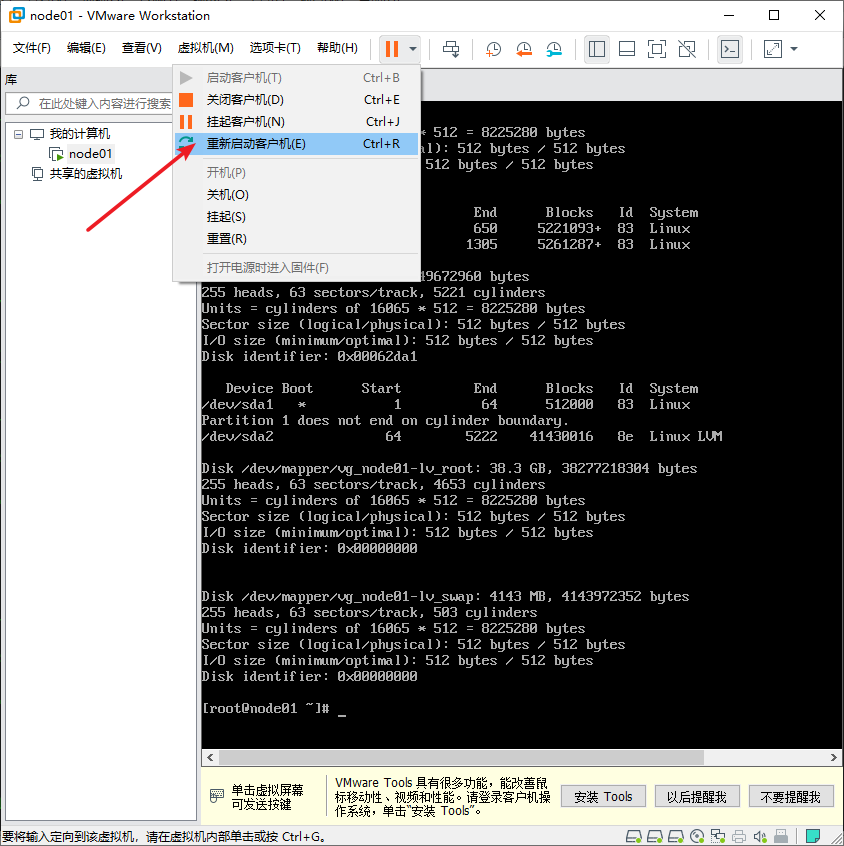Click the vg_node01-lv_root disk line
The height and width of the screenshot is (846, 844).
pos(450,468)
